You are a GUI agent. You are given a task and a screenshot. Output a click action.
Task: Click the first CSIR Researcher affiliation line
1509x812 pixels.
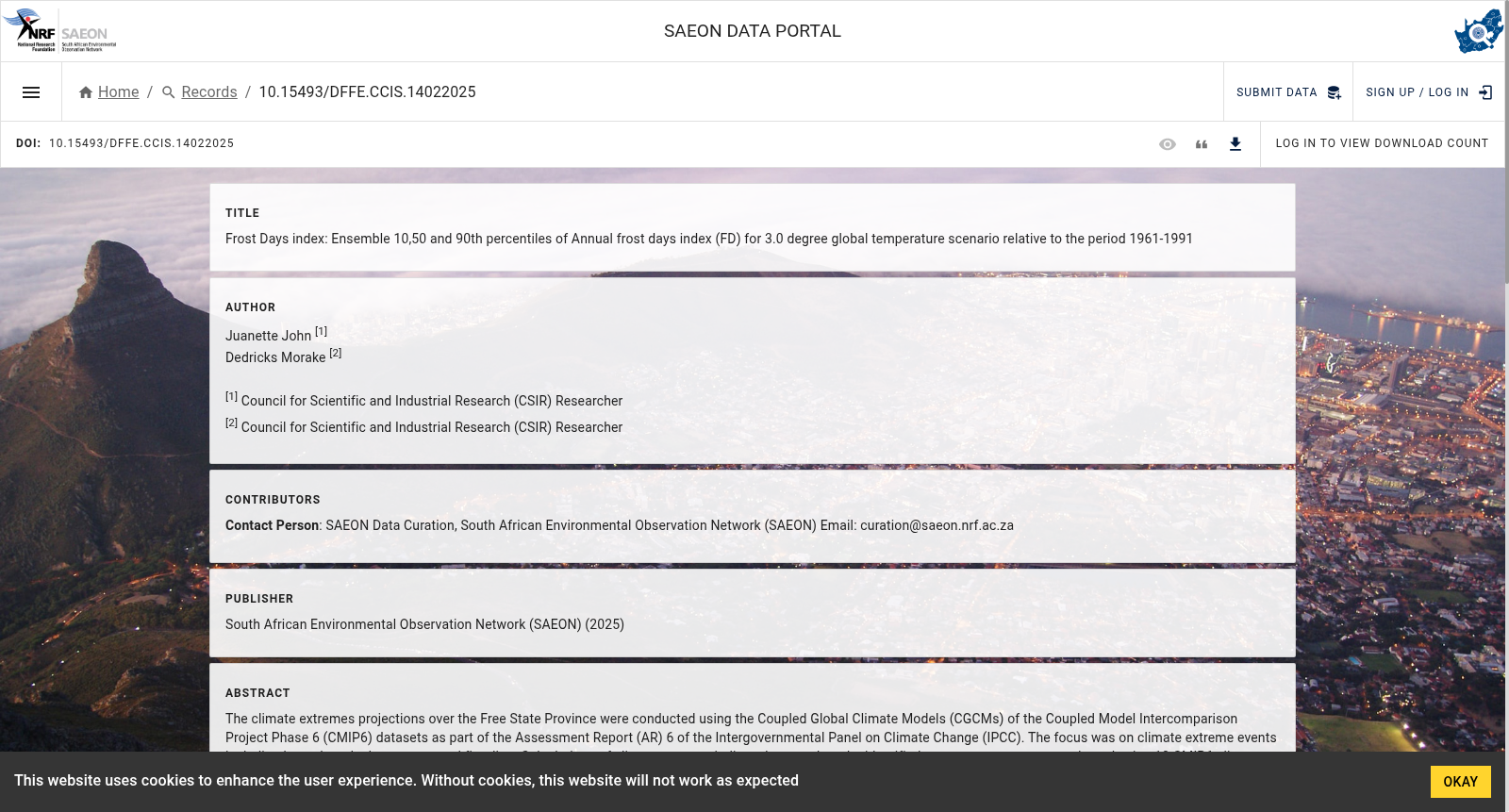pos(424,400)
